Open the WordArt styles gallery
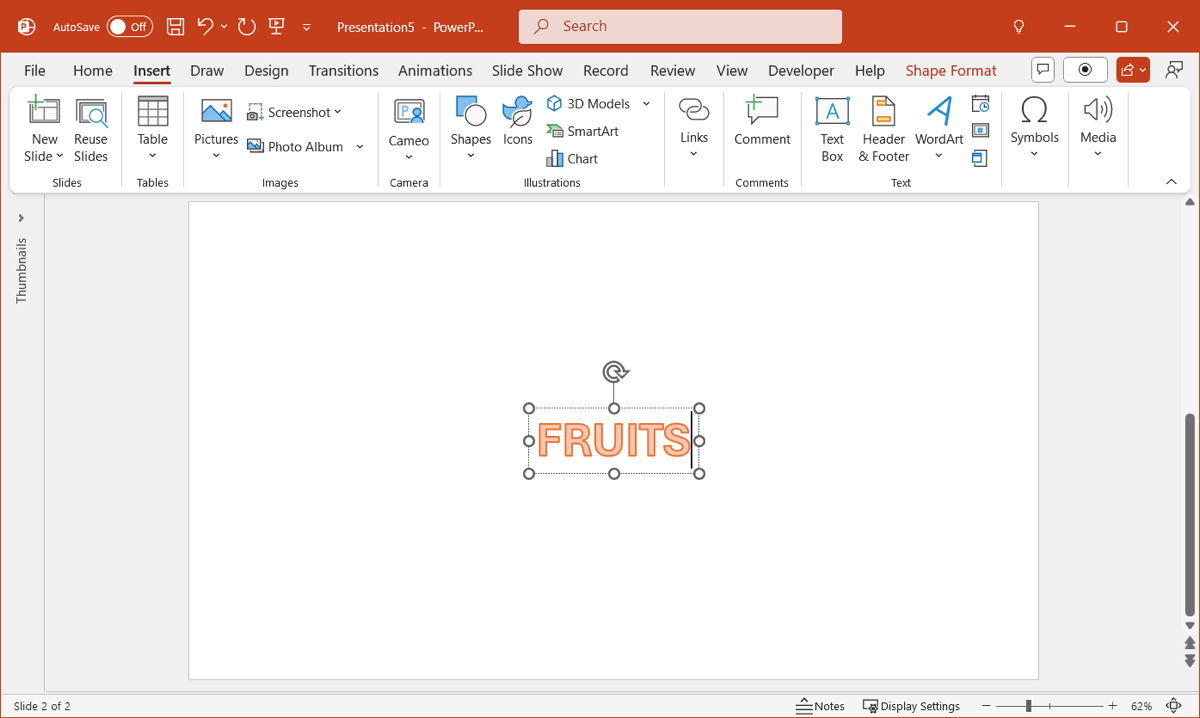The height and width of the screenshot is (718, 1200). pyautogui.click(x=939, y=130)
